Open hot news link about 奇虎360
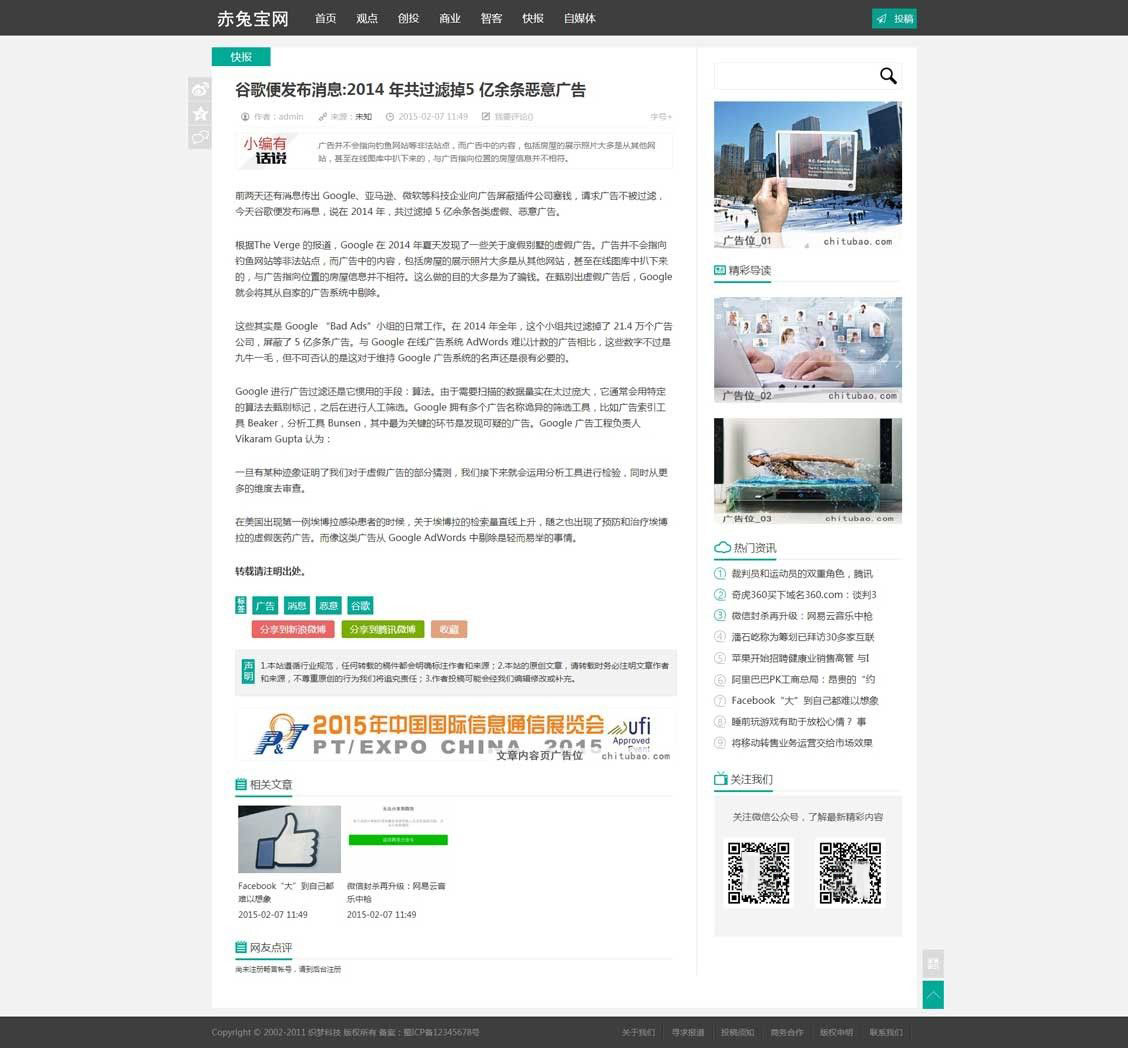 pyautogui.click(x=803, y=595)
